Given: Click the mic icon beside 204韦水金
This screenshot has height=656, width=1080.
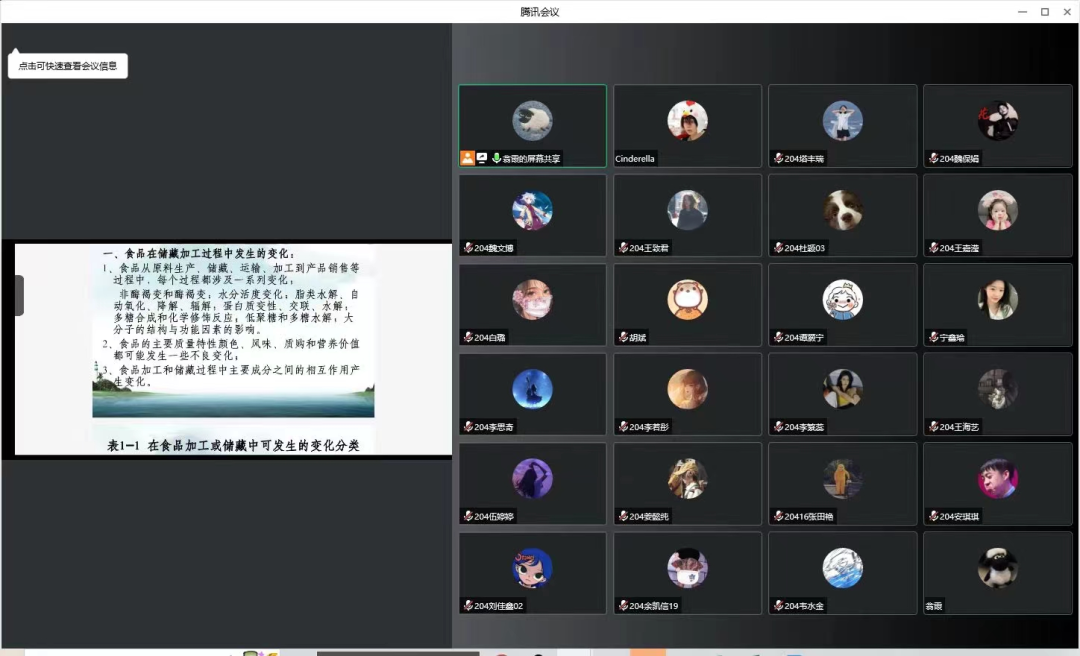Looking at the screenshot, I should pyautogui.click(x=779, y=605).
